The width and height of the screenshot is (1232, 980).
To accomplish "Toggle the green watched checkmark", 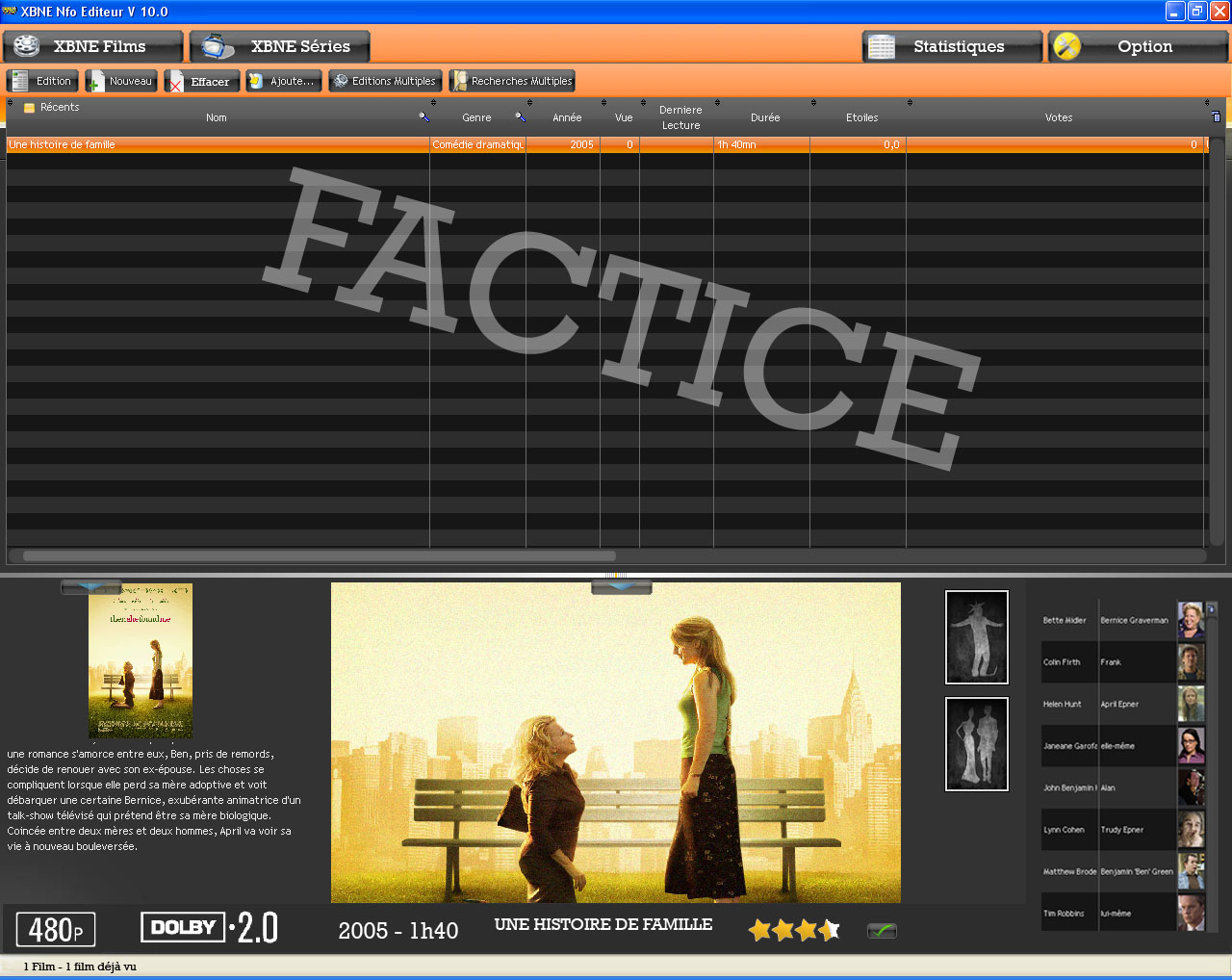I will pos(882,931).
